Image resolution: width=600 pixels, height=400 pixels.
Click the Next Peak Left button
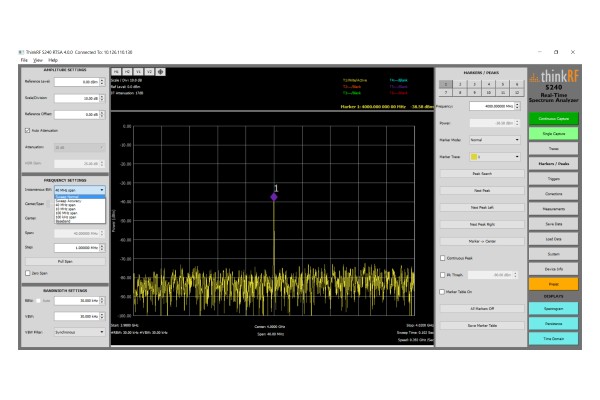tap(482, 207)
